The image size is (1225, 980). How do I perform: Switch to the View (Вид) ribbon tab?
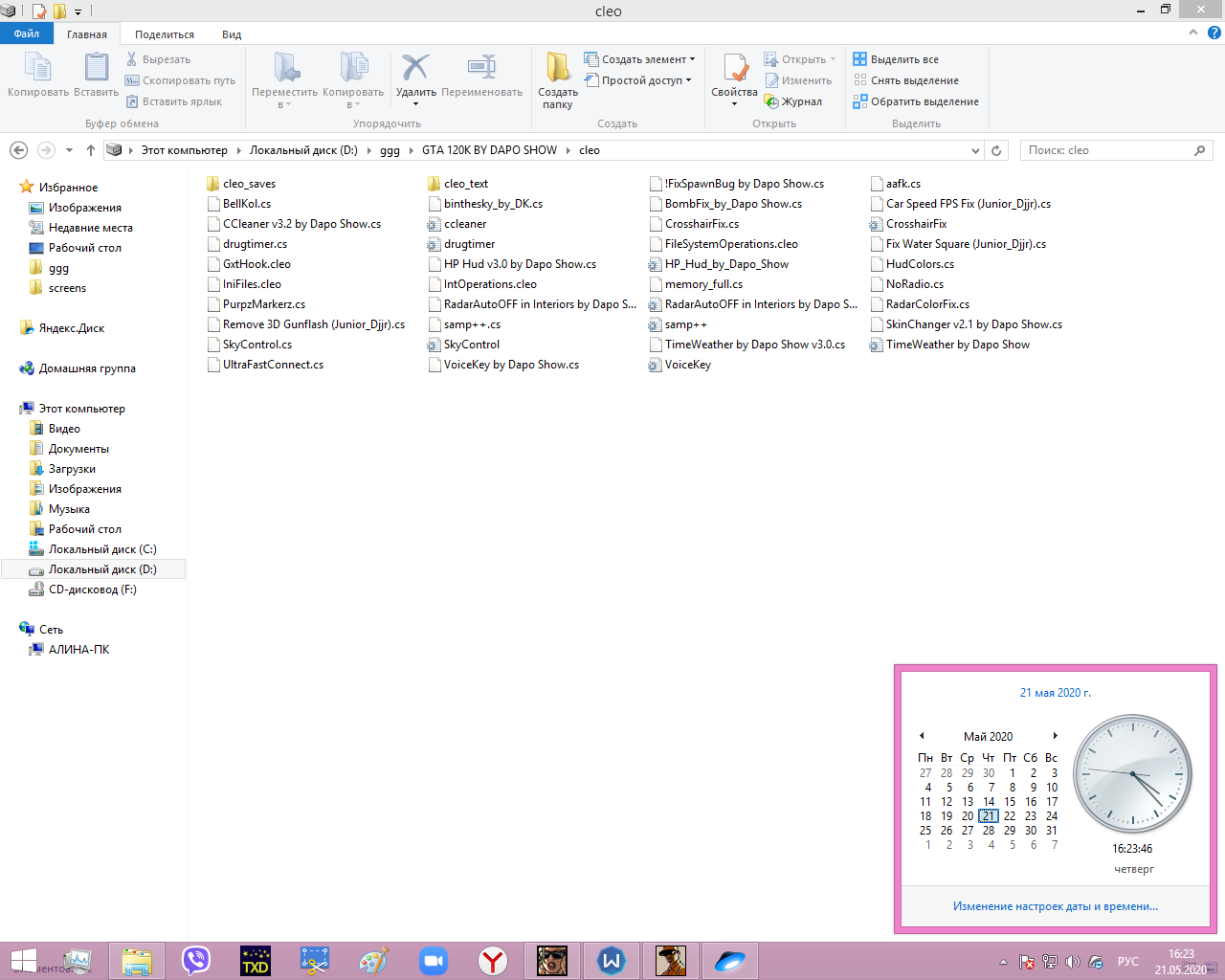tap(232, 34)
